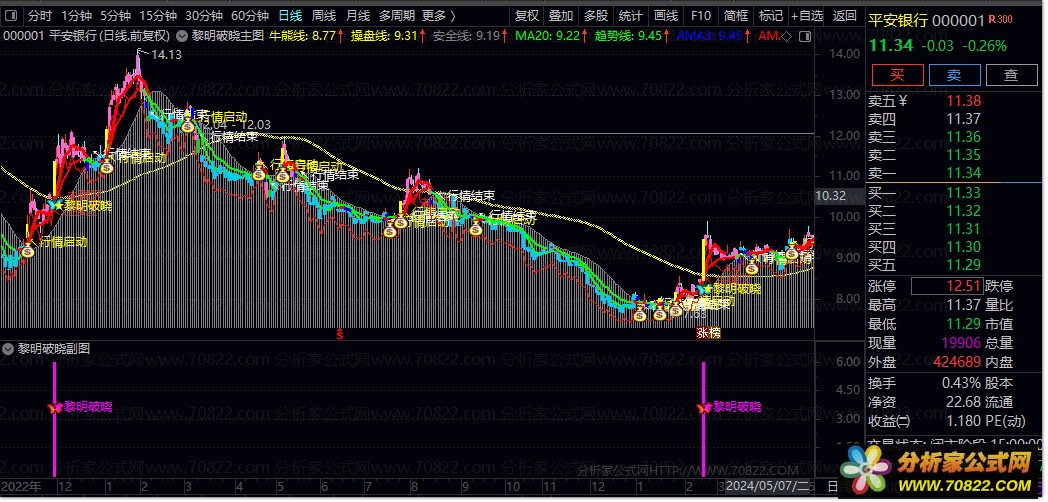This screenshot has height=502, width=1048.
Task: Click the 平安银行 stock name header
Action: [898, 21]
